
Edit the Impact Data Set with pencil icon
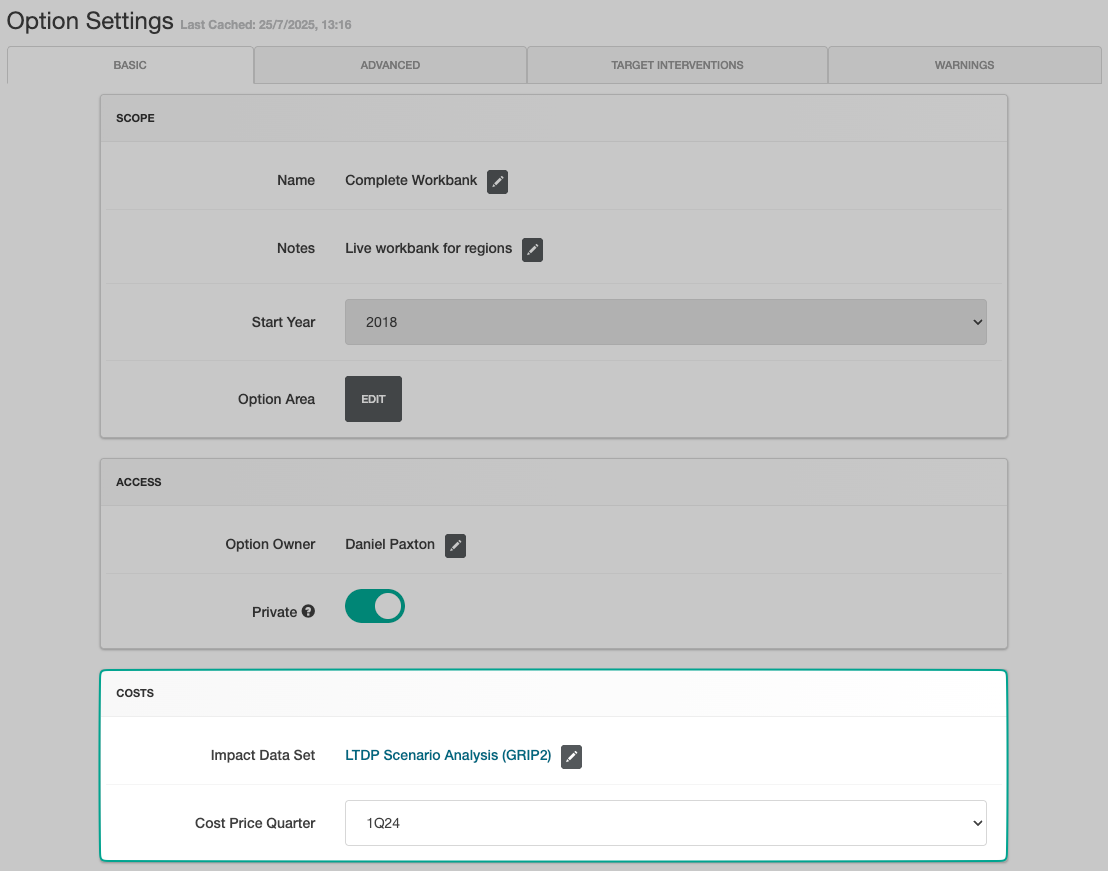tap(570, 756)
